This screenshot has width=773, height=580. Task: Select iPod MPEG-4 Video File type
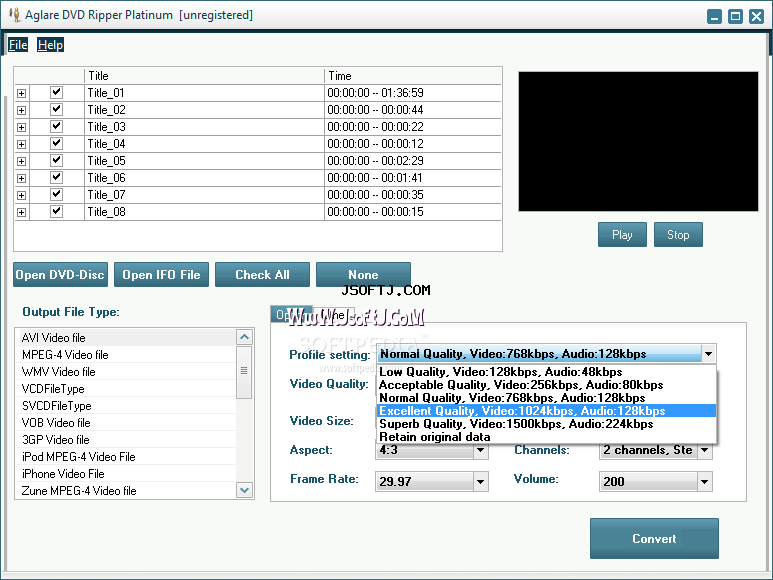coord(126,457)
